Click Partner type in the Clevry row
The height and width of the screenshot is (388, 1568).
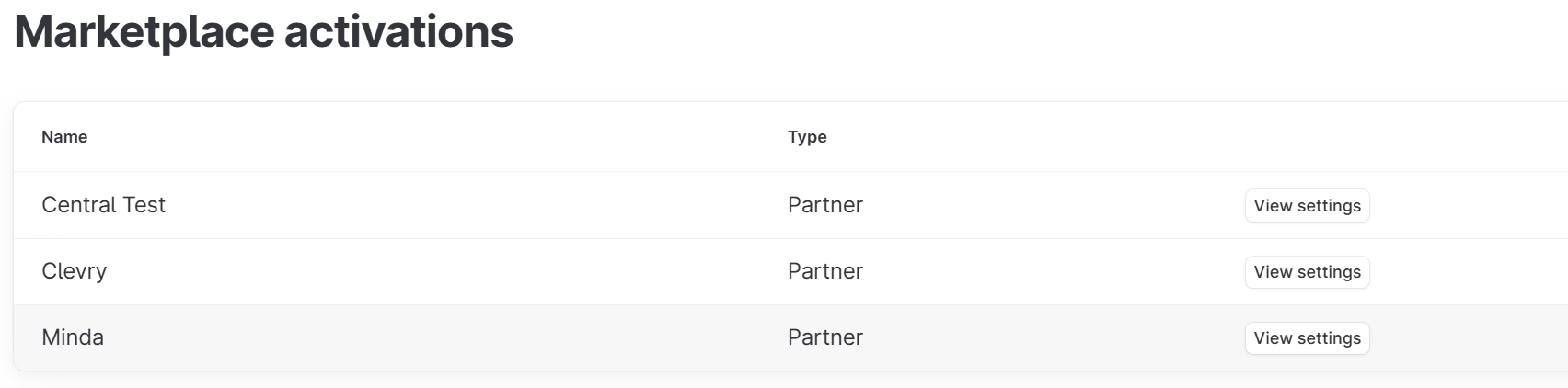coord(824,271)
